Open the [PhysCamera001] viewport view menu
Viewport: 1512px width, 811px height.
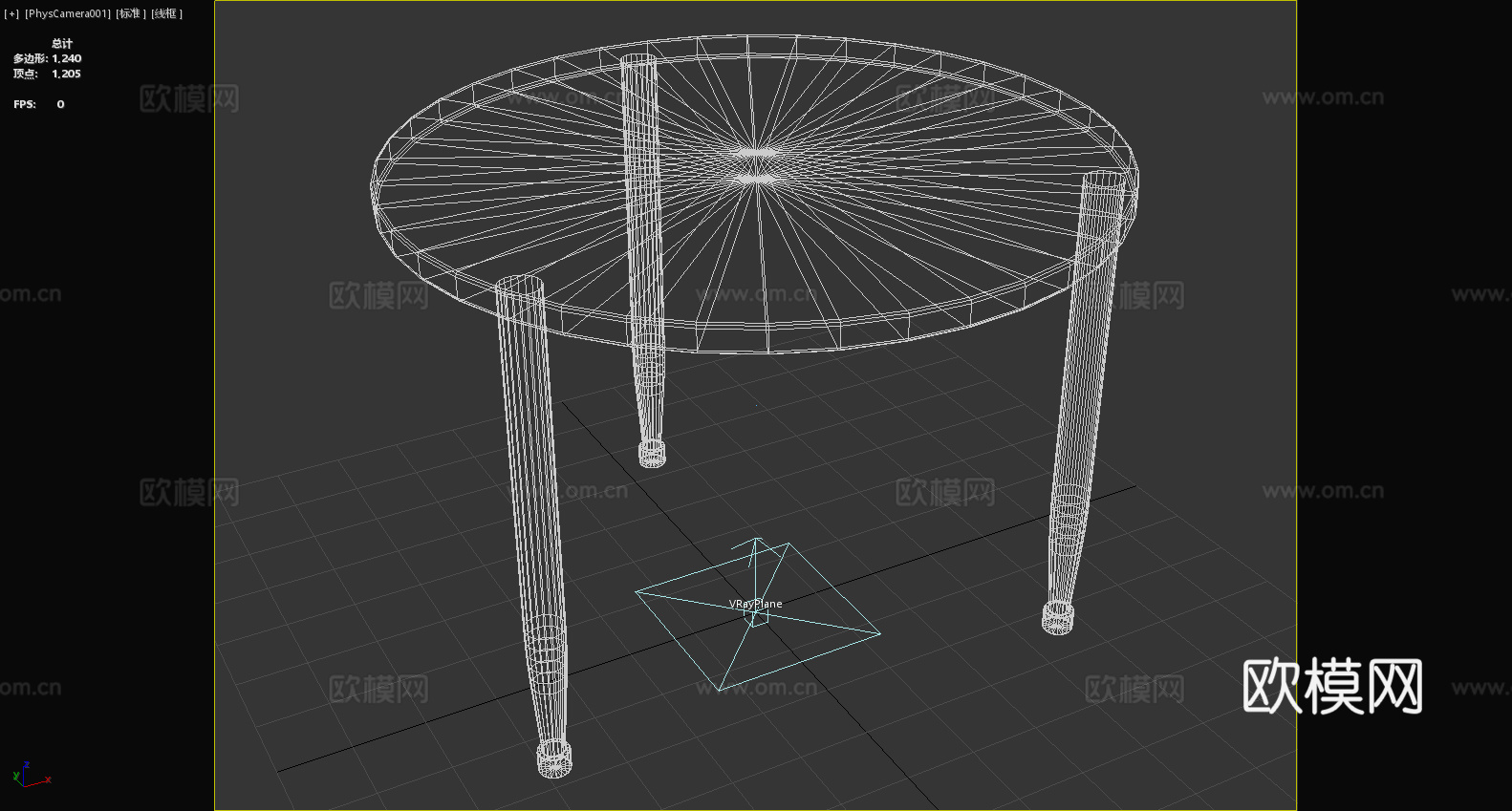[x=67, y=13]
